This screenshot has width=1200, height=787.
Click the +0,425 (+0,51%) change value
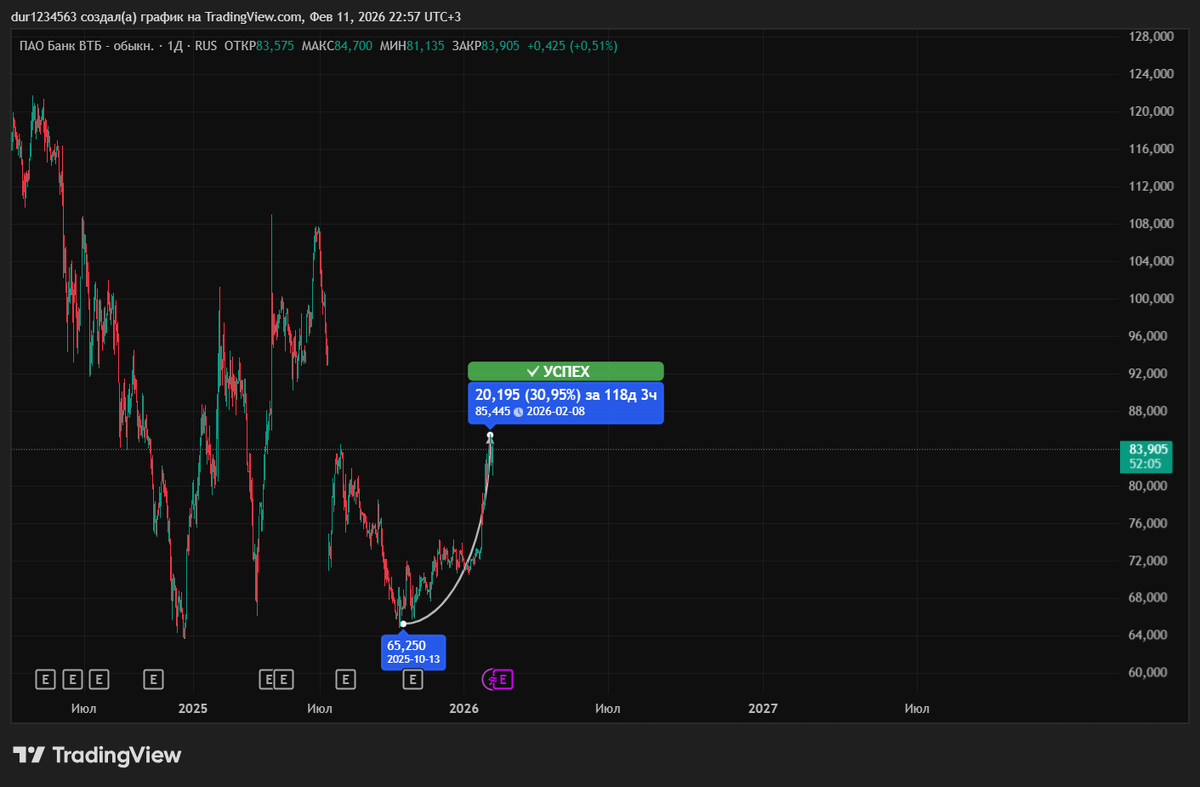(572, 46)
